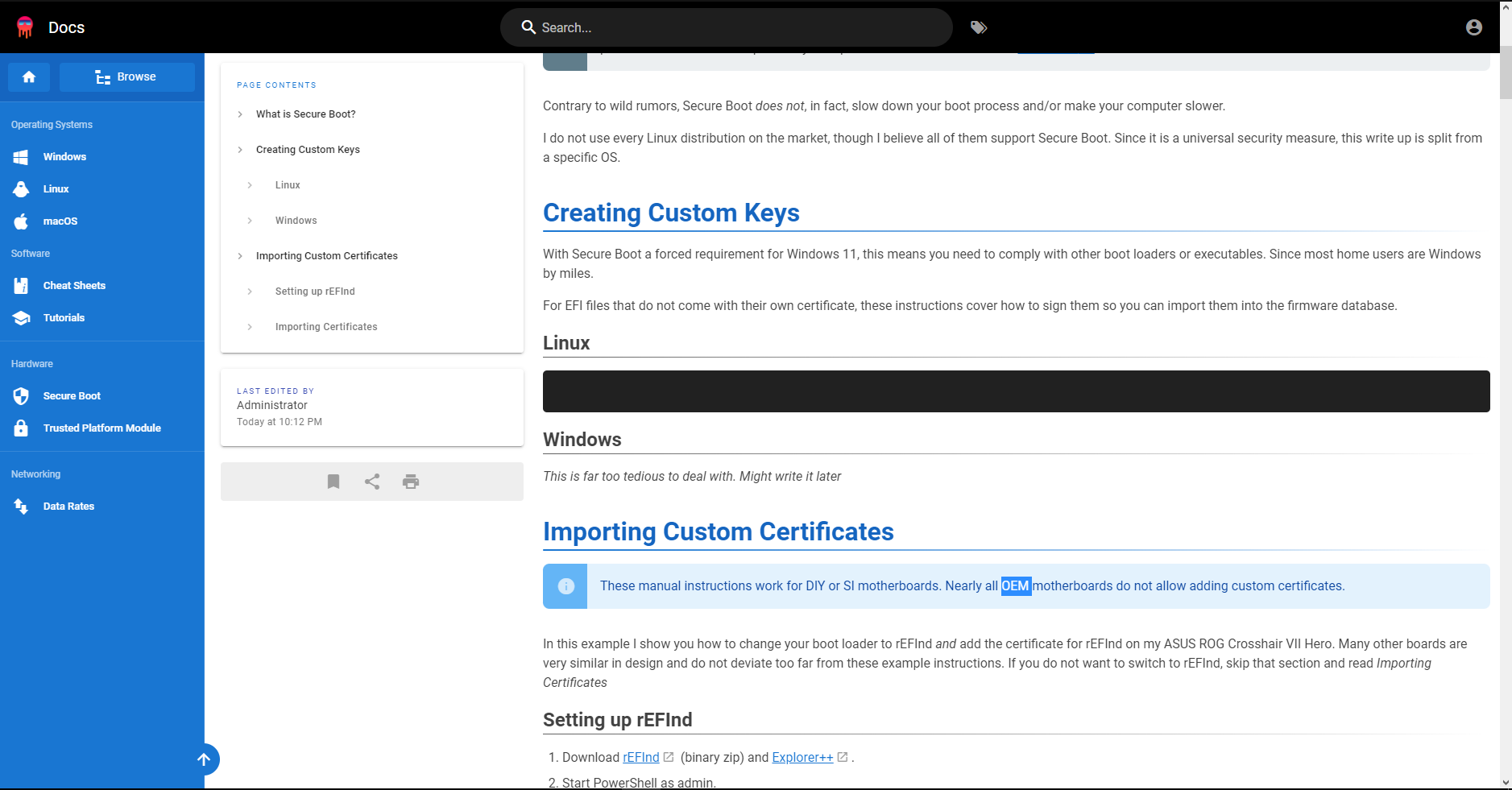Screen dimensions: 1512x790
Task: Print the page using the printer icon
Action: (411, 481)
